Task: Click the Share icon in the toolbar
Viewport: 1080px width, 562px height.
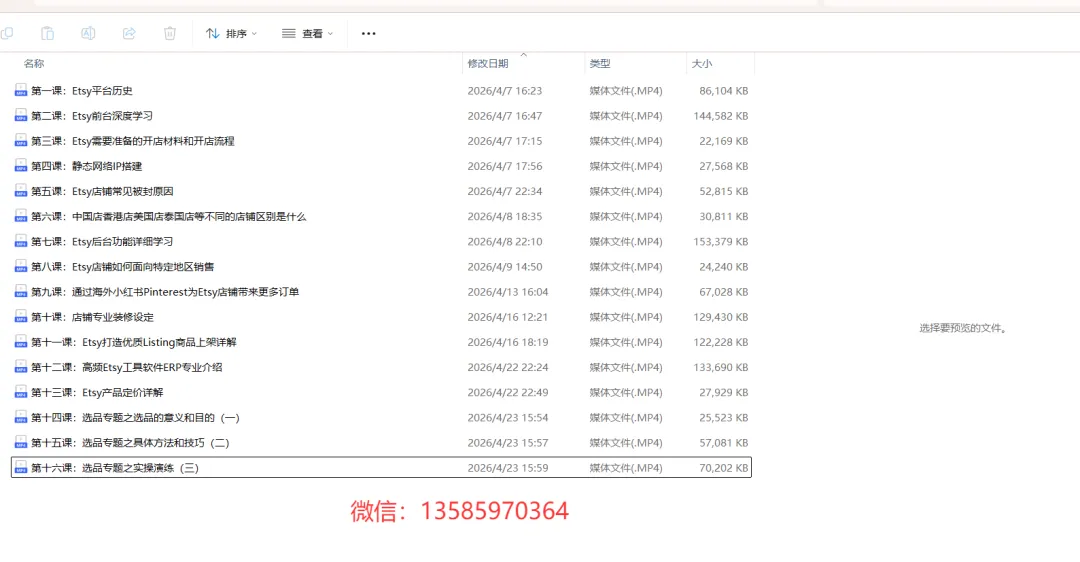Action: [129, 33]
